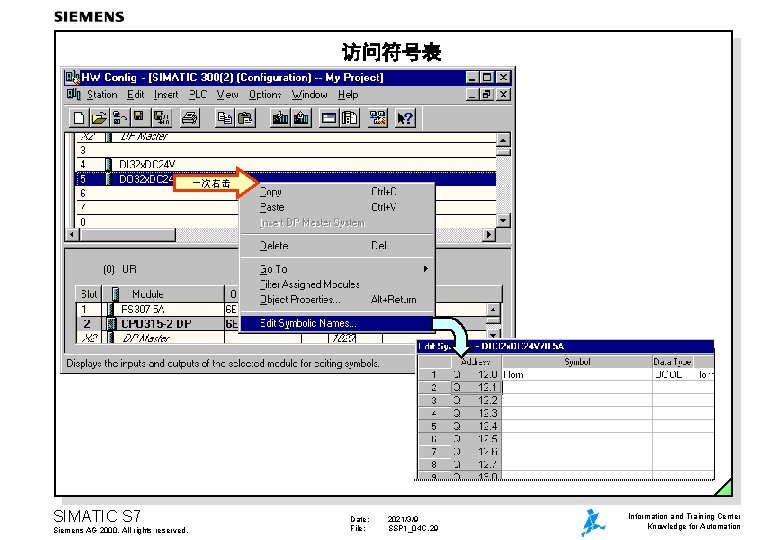
Task: Choose Paste from the context menu
Action: (x=337, y=207)
